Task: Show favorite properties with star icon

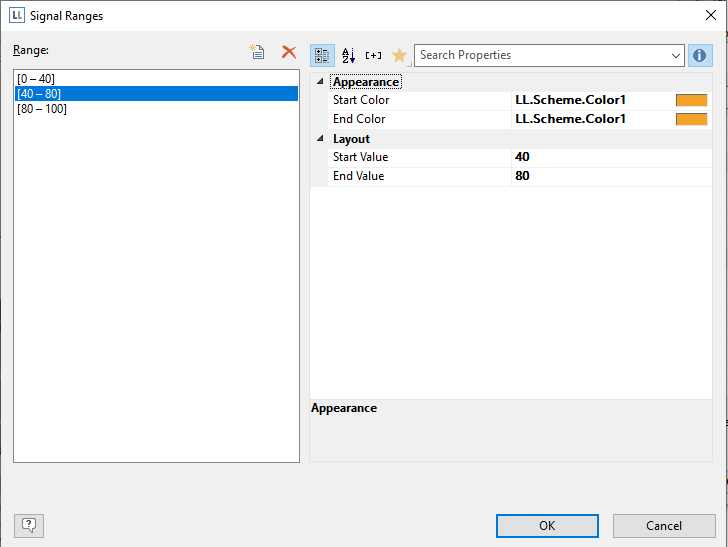Action: (x=399, y=56)
